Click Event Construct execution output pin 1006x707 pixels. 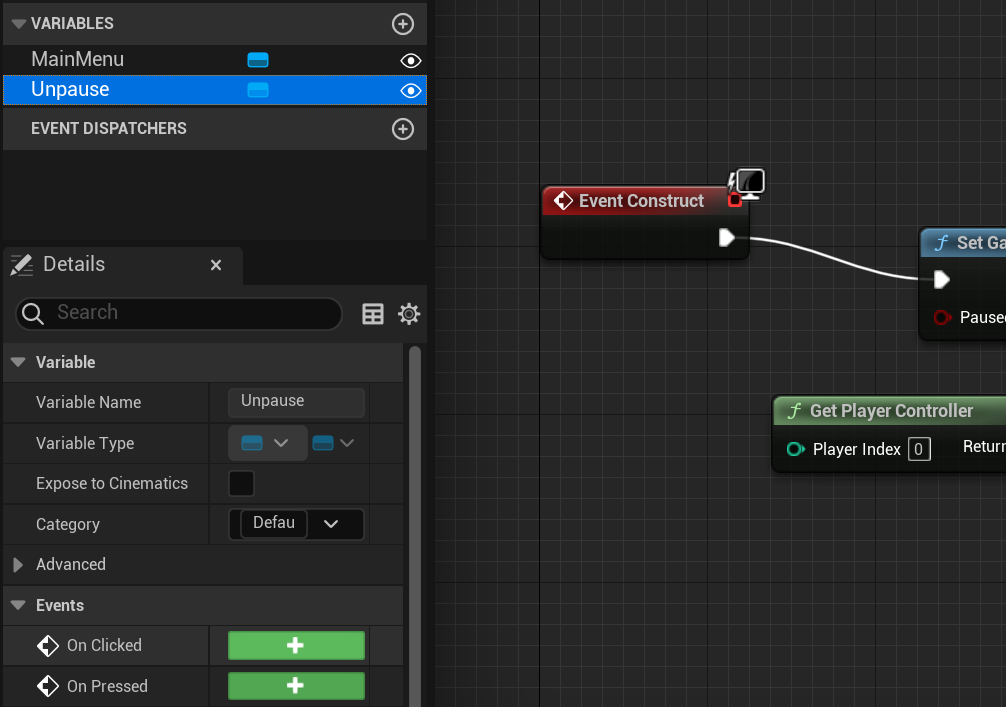[x=726, y=237]
